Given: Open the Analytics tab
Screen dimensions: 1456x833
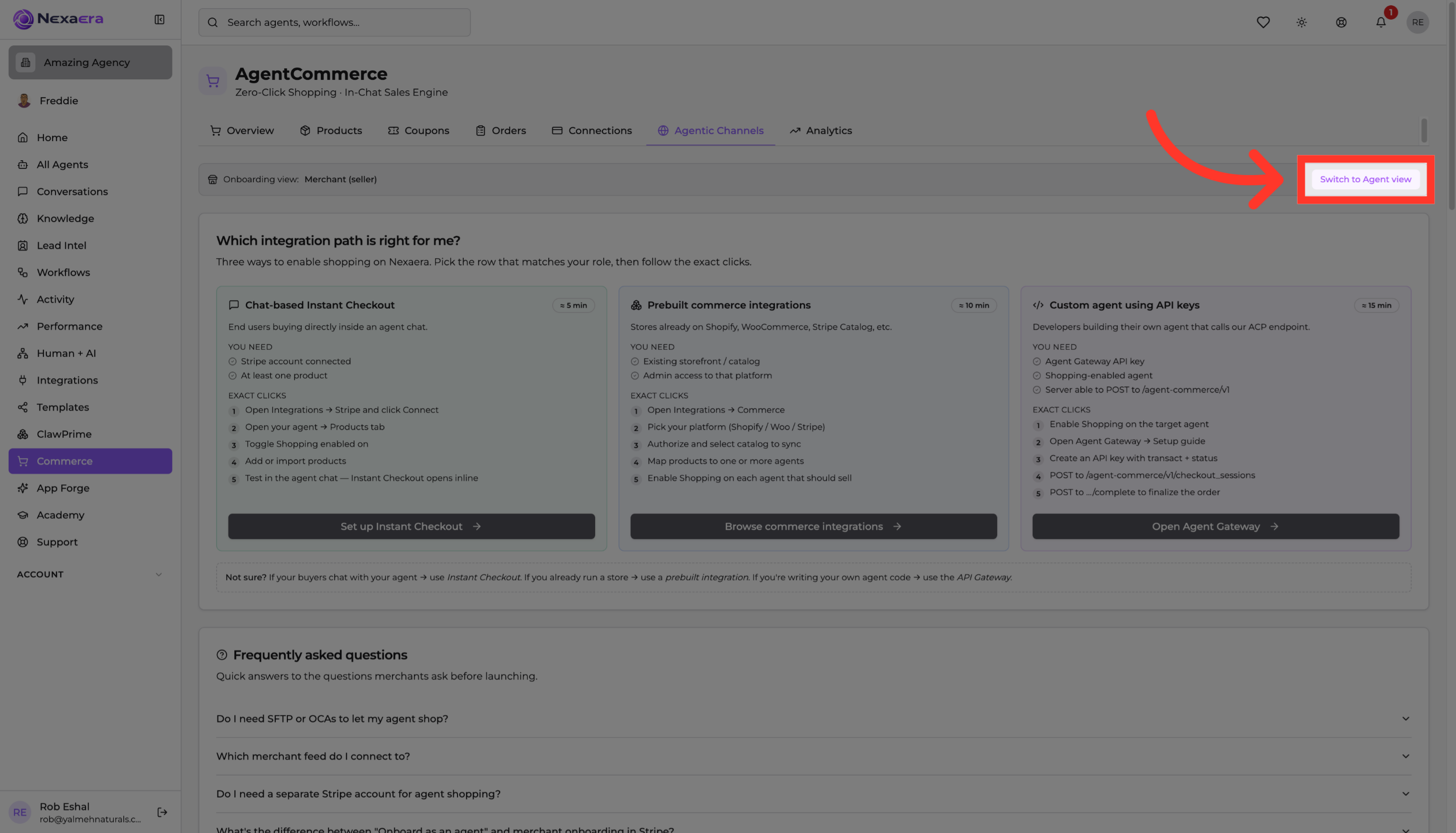Looking at the screenshot, I should point(821,131).
